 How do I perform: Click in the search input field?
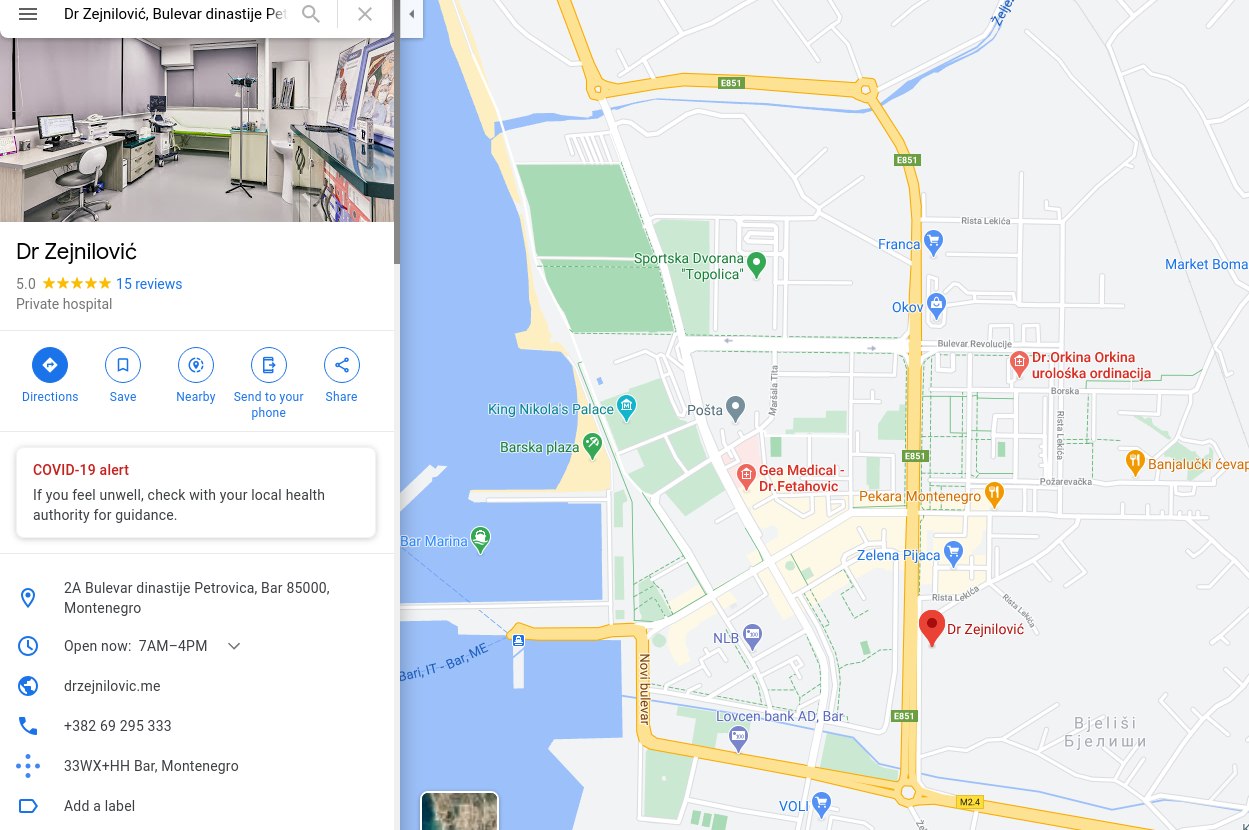175,14
